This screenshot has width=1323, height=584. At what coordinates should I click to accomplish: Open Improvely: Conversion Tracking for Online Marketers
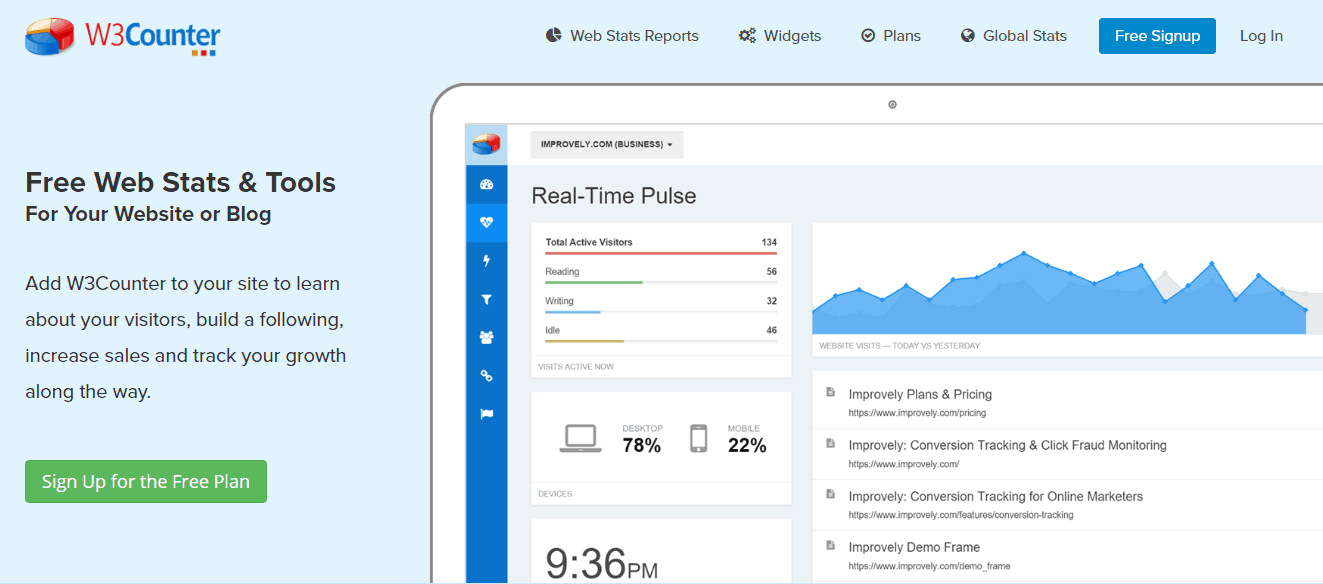pos(995,496)
